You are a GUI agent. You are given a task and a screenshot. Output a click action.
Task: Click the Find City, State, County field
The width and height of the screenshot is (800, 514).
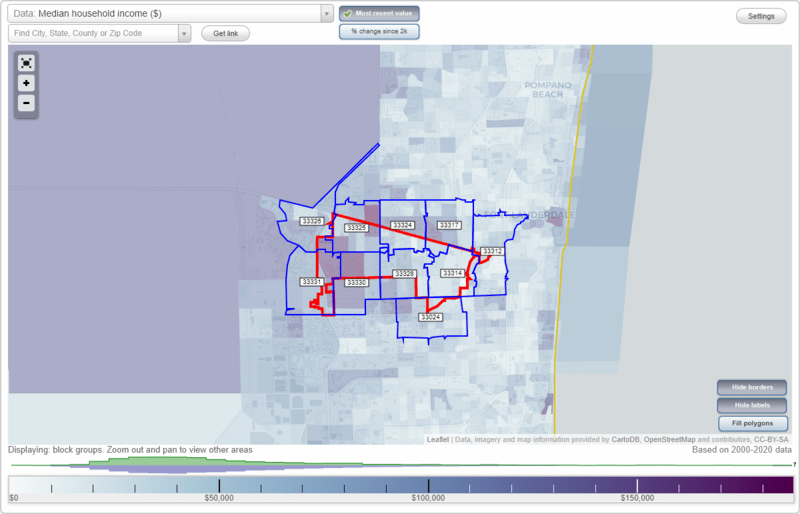[93, 34]
